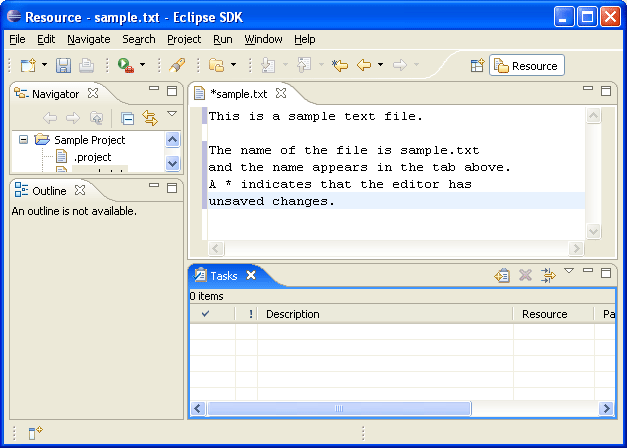Sort by the completed checkmark column header

(212, 314)
